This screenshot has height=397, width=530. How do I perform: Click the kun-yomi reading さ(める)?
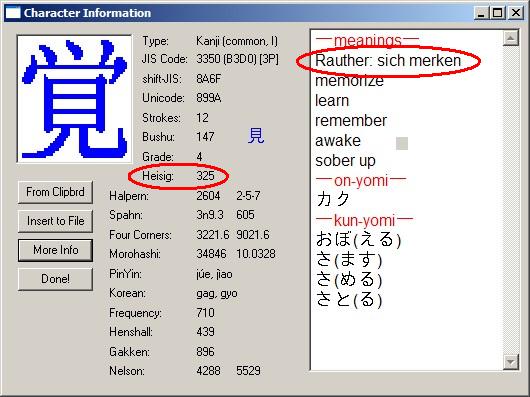(349, 280)
